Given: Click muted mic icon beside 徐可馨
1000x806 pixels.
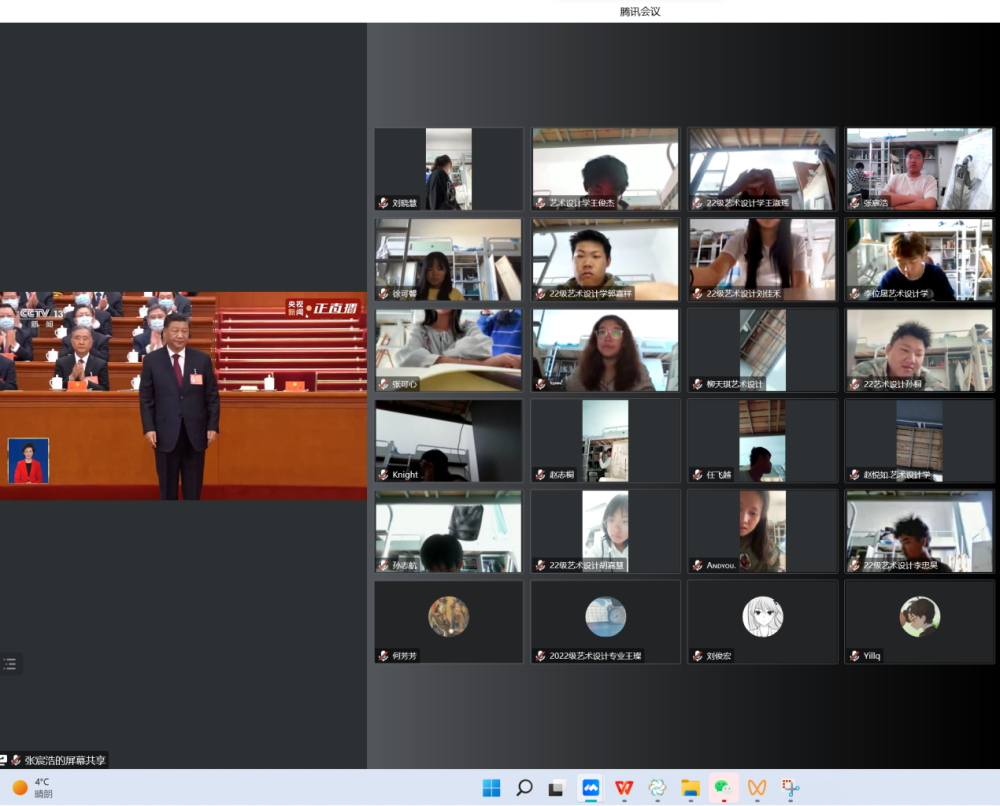Looking at the screenshot, I should (383, 293).
